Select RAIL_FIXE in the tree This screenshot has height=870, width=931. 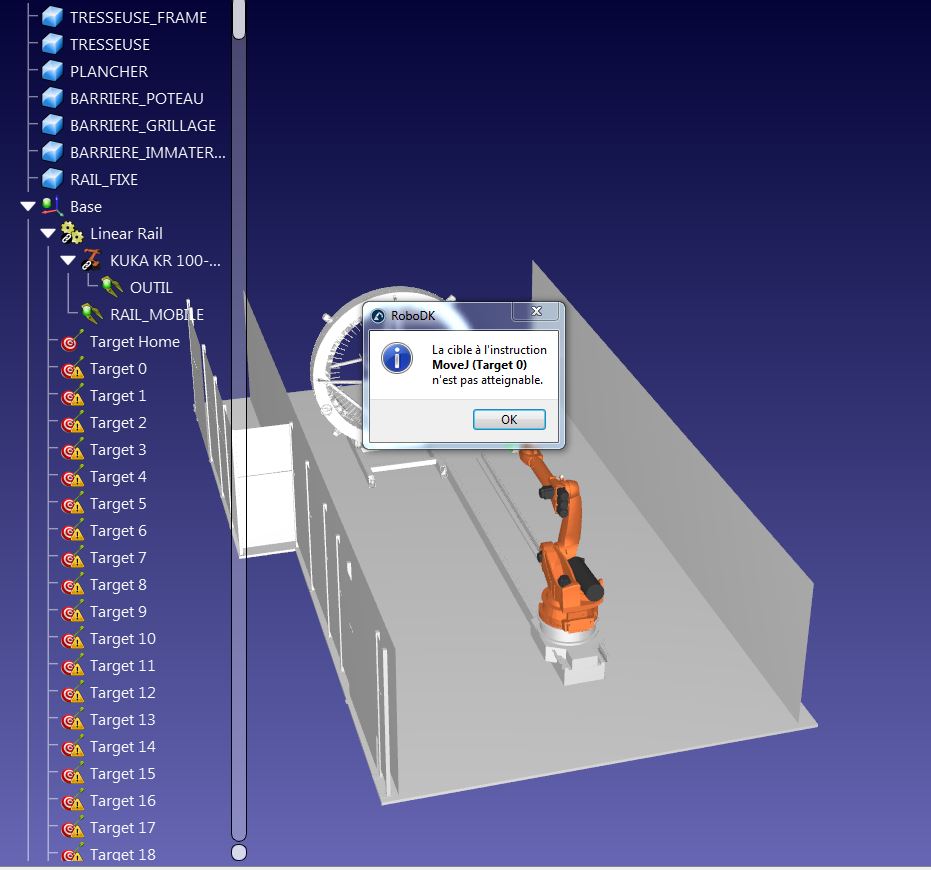pyautogui.click(x=104, y=180)
